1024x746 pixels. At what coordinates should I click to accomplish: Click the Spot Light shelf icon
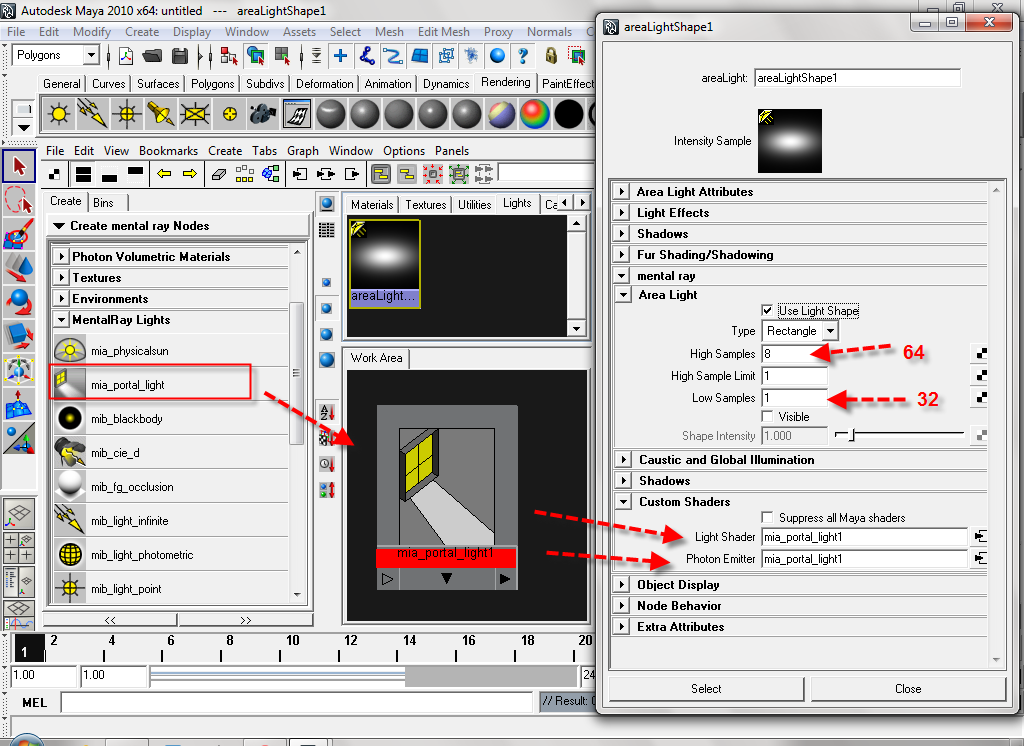point(161,114)
